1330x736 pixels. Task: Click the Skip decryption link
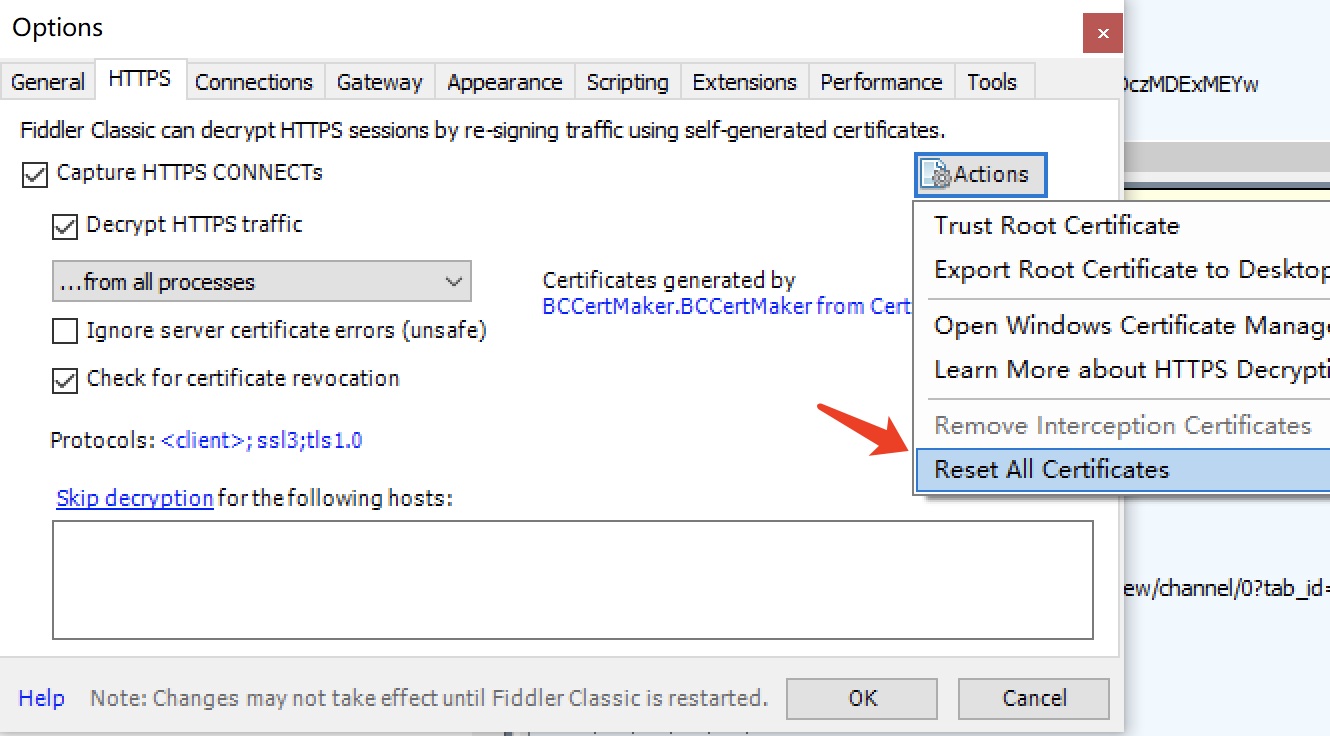[134, 498]
